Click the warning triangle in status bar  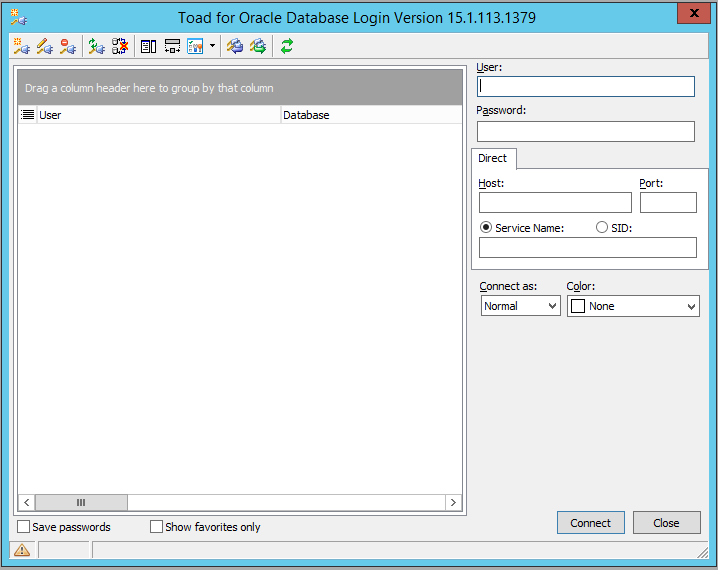coord(22,549)
